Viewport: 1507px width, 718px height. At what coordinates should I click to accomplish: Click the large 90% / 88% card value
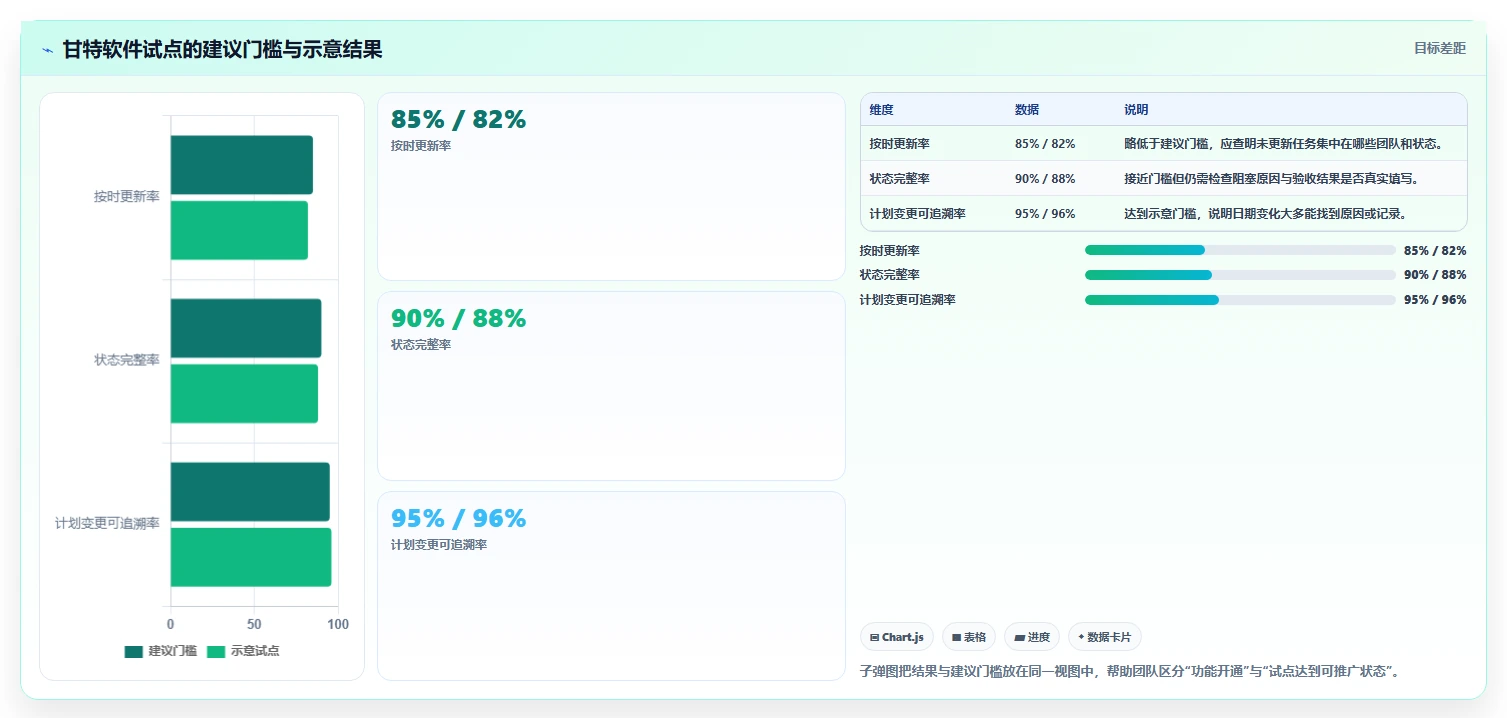[x=458, y=319]
